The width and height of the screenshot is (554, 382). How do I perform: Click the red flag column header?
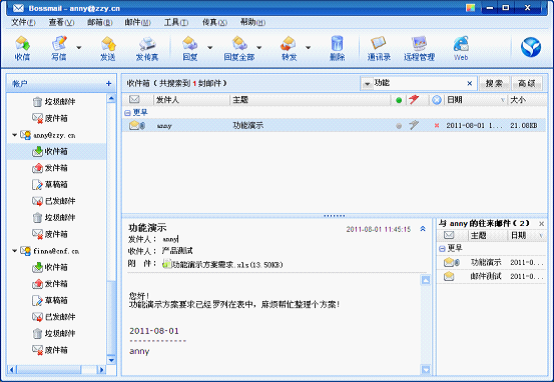[x=414, y=100]
